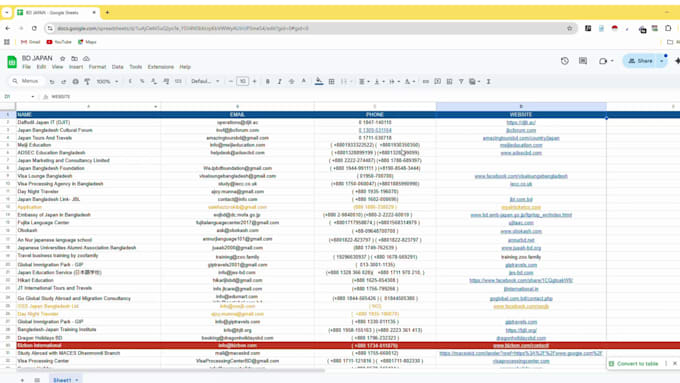Viewport: 680px width, 383px height.
Task: Open the Name box dropdown arrow
Action: pos(33,97)
